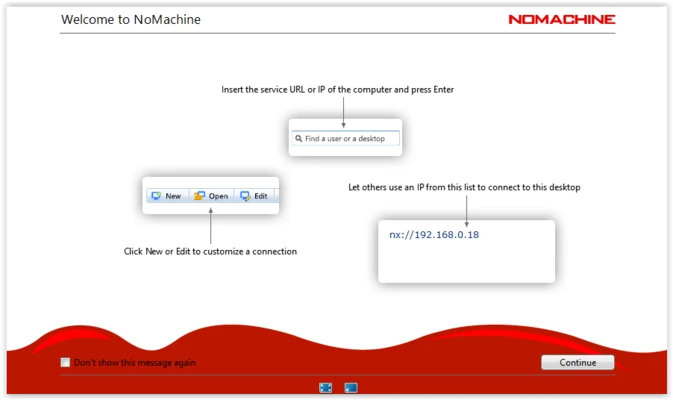Click "Find a user or a desktop" search illustration
Viewport: 673px width, 400px height.
(346, 138)
